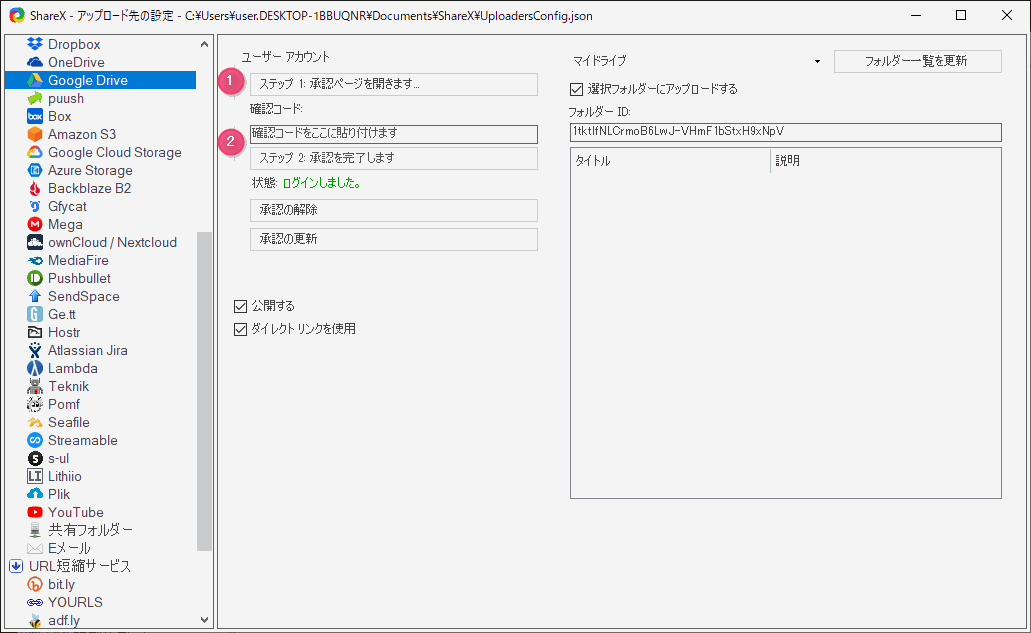1031x633 pixels.
Task: Select the Eメール list entry
Action: point(69,548)
